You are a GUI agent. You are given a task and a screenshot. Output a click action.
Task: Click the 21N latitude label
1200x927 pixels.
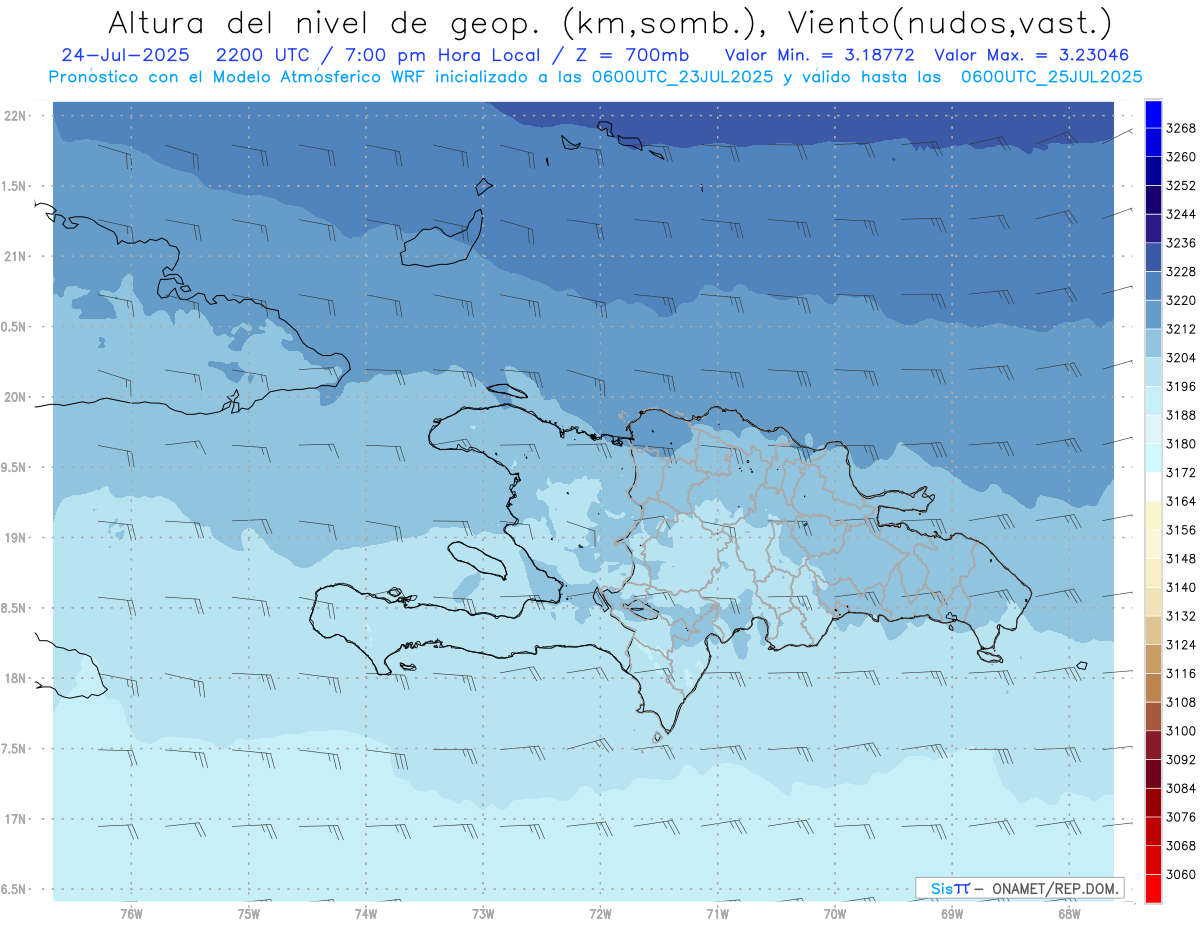coord(15,257)
